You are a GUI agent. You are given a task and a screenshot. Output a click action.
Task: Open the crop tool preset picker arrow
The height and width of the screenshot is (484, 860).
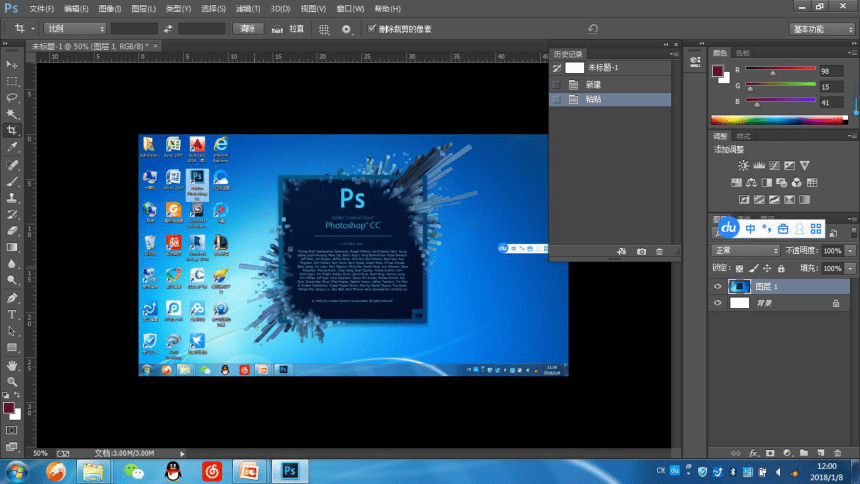[x=32, y=29]
